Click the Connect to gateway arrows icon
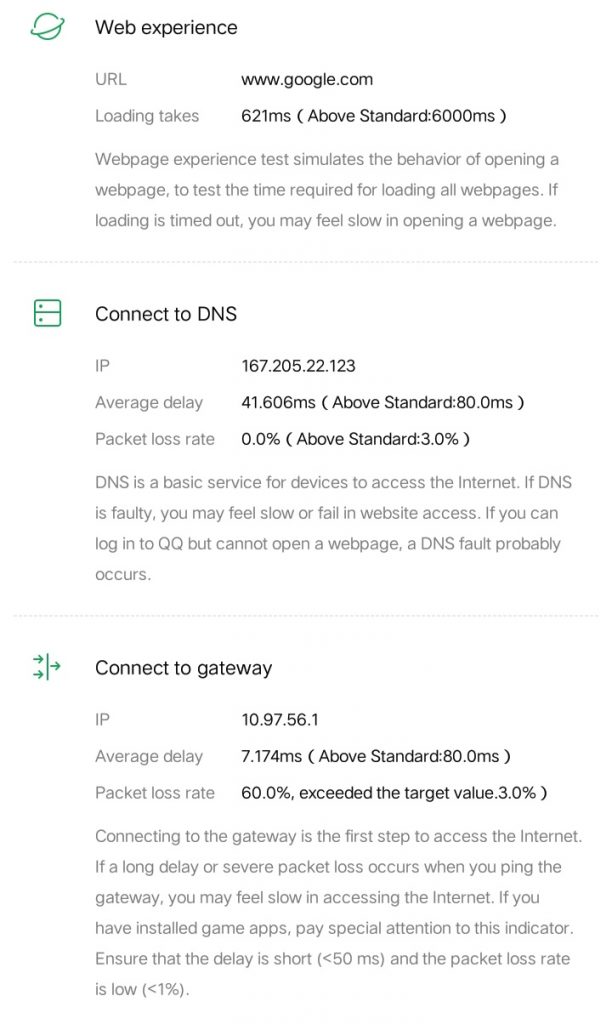Image resolution: width=612 pixels, height=1024 pixels. tap(46, 667)
